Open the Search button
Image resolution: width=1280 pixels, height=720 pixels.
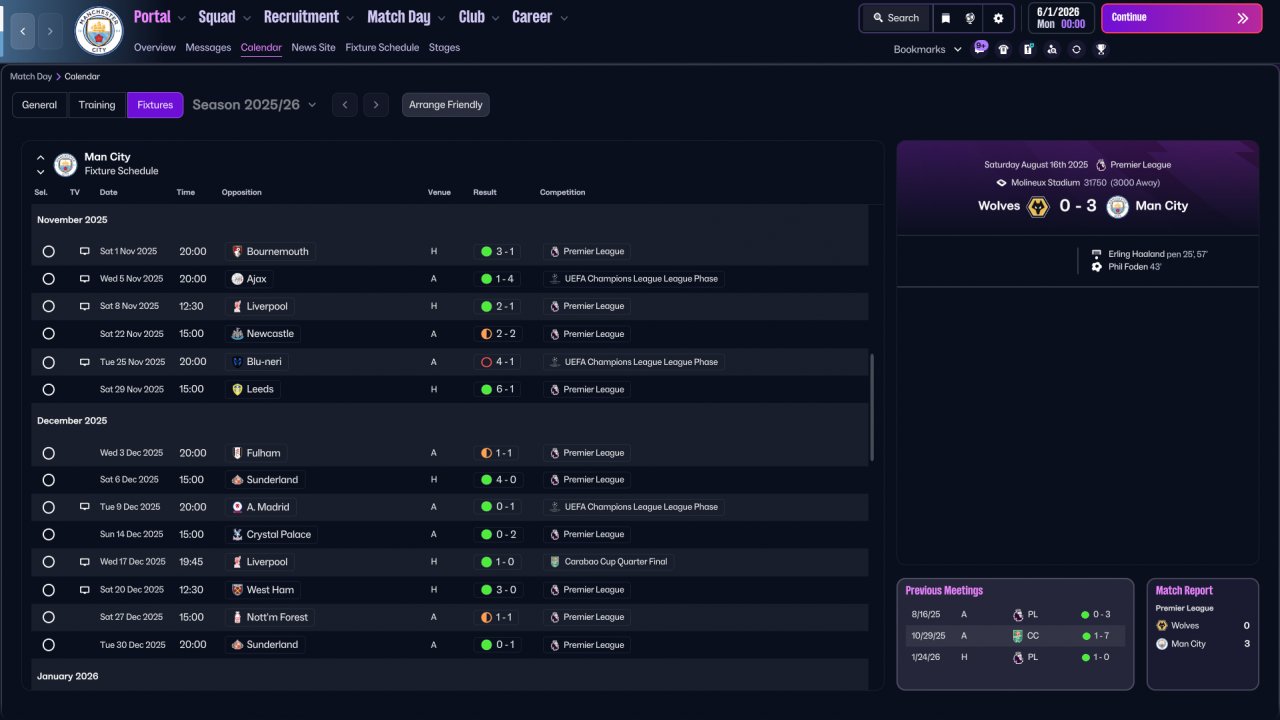895,18
